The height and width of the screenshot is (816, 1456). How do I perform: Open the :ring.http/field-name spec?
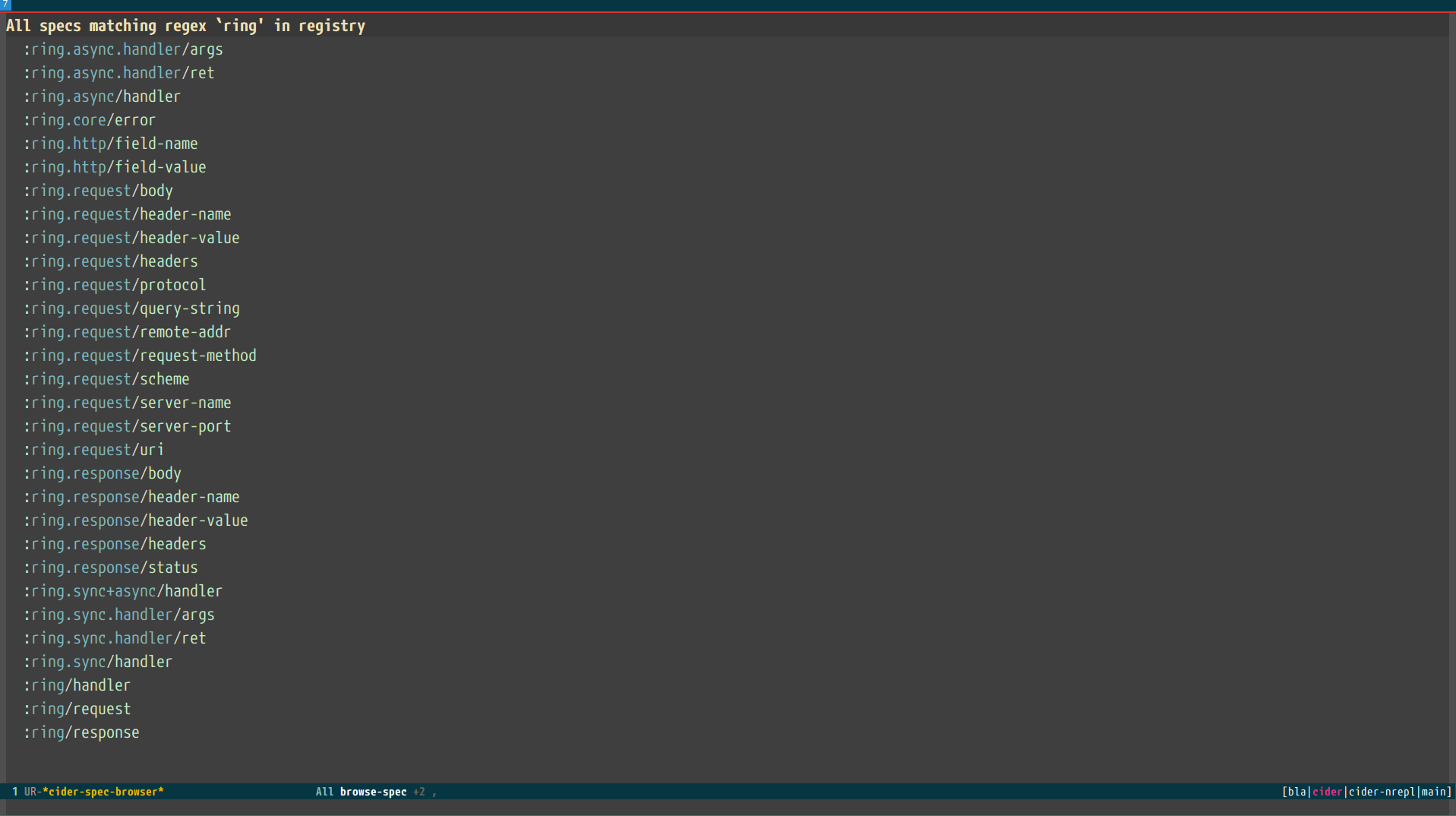pos(111,144)
